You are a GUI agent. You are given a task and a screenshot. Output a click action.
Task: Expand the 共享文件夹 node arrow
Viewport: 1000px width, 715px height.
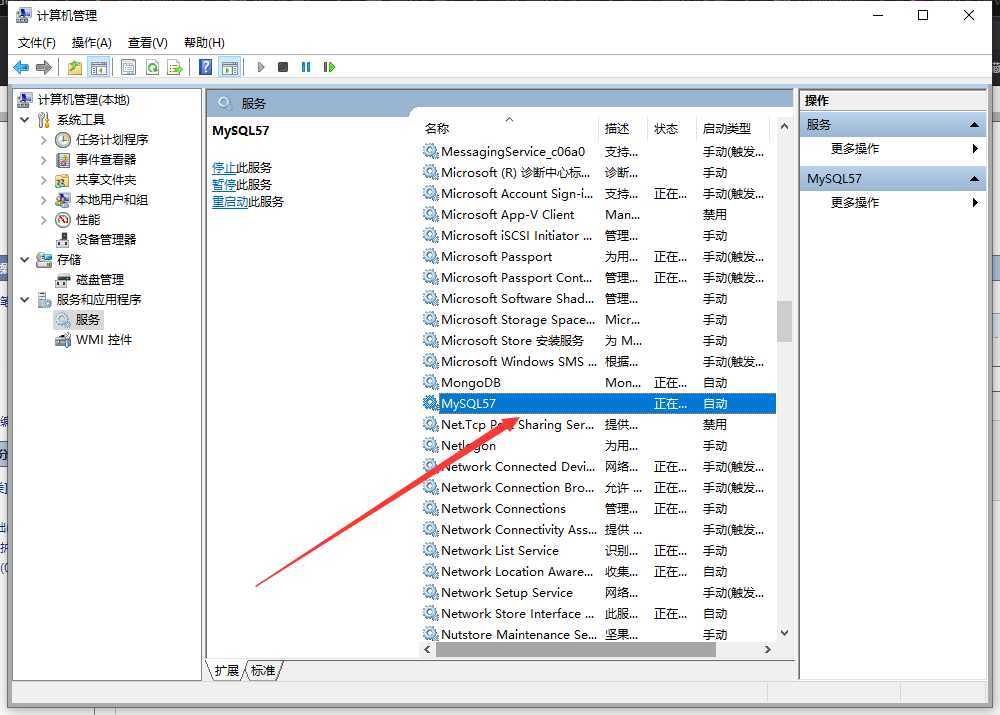pos(43,180)
